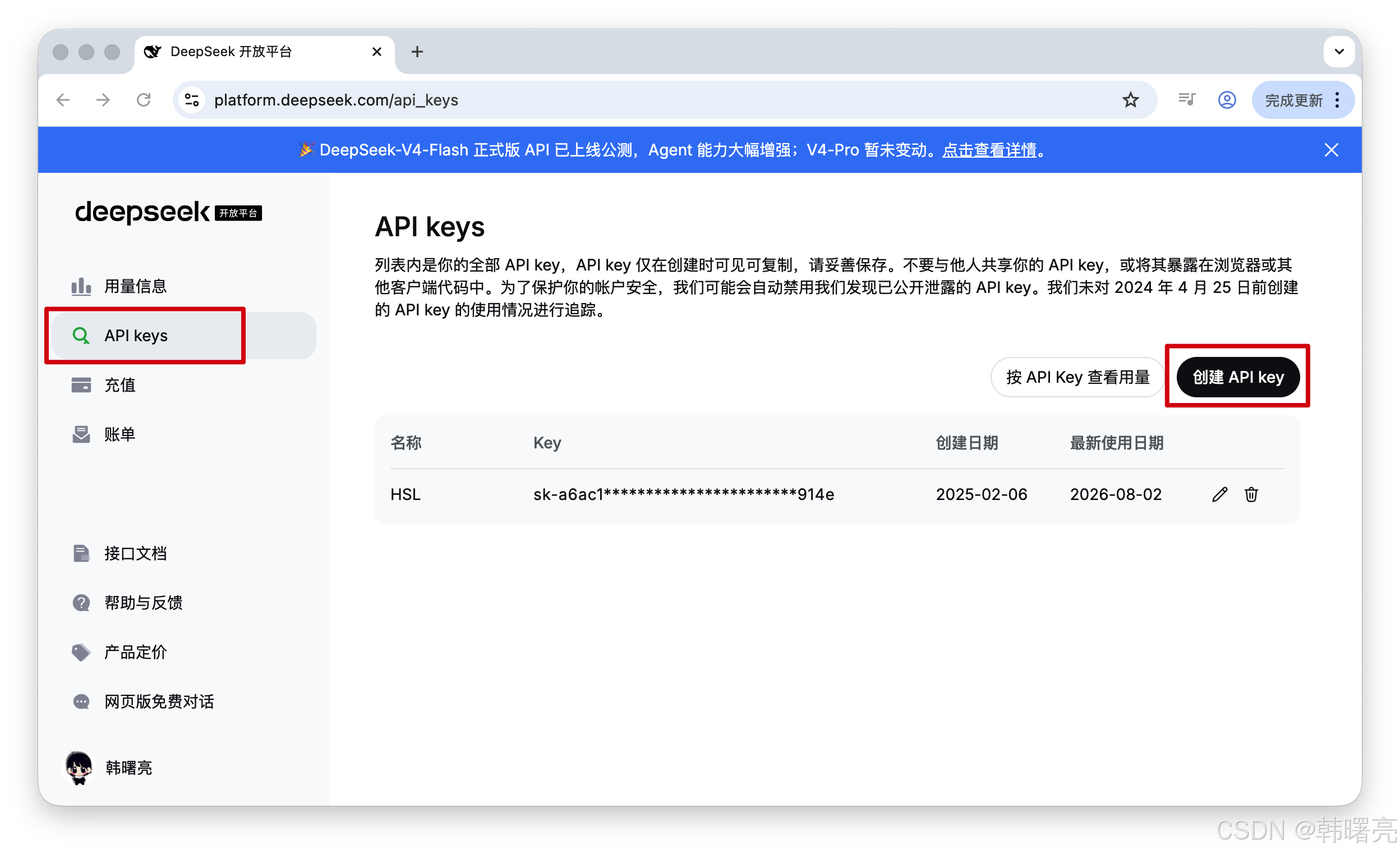Click the 最新使用日期 column header
Image resolution: width=1400 pixels, height=853 pixels.
pos(1117,443)
